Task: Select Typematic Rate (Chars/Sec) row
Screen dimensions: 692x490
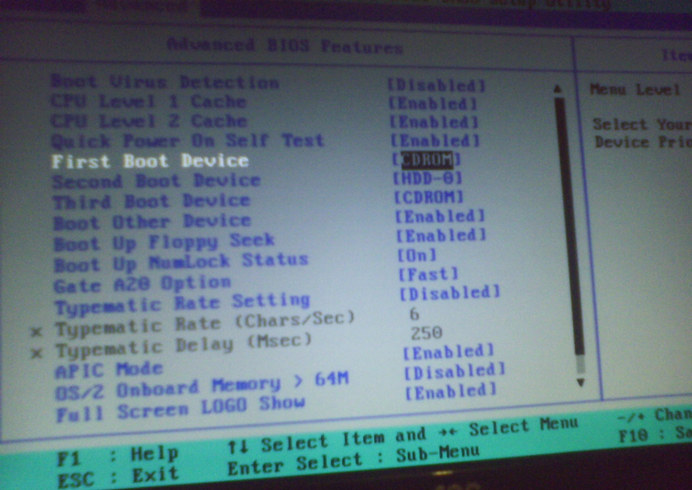Action: [205, 324]
